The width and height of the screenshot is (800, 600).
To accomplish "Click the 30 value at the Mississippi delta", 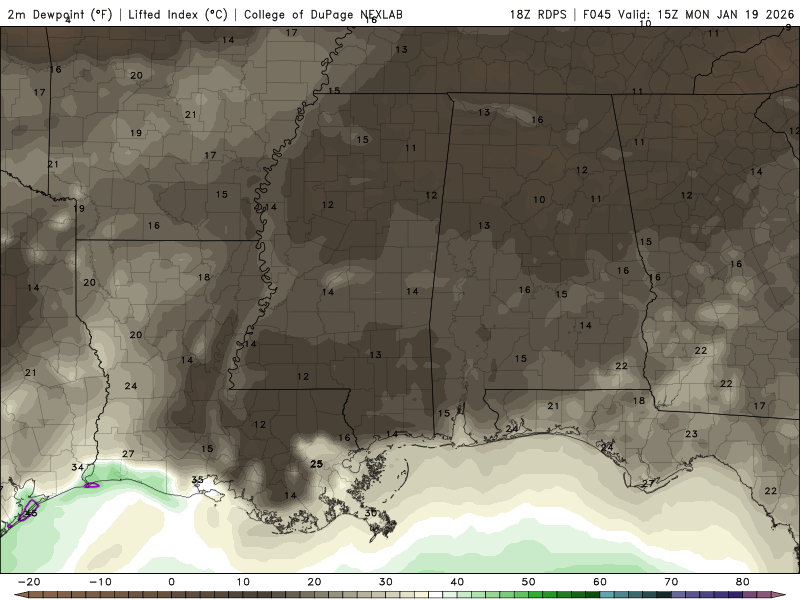I will (x=371, y=513).
